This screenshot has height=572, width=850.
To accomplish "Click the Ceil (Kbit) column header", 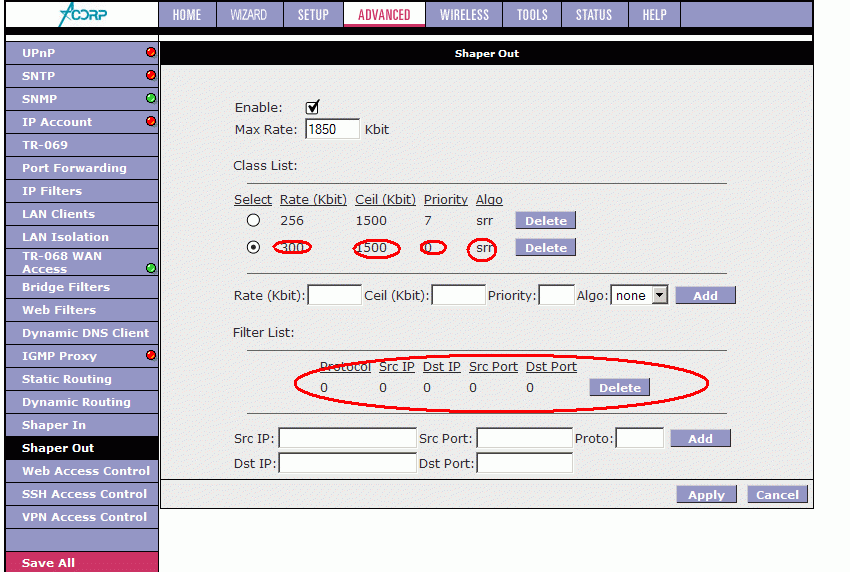I will 385,200.
